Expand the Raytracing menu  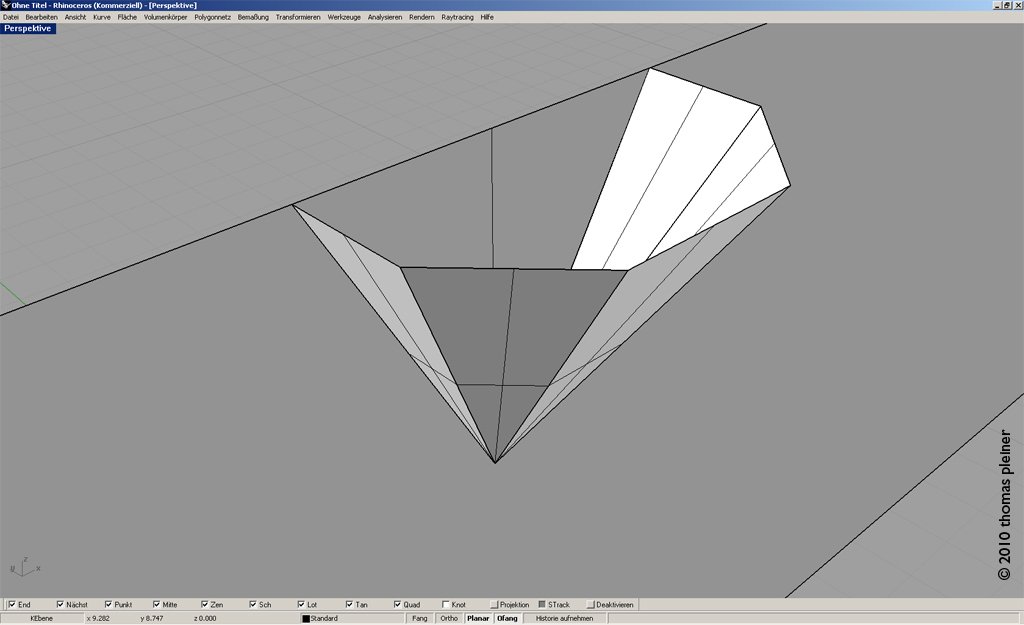[x=458, y=17]
